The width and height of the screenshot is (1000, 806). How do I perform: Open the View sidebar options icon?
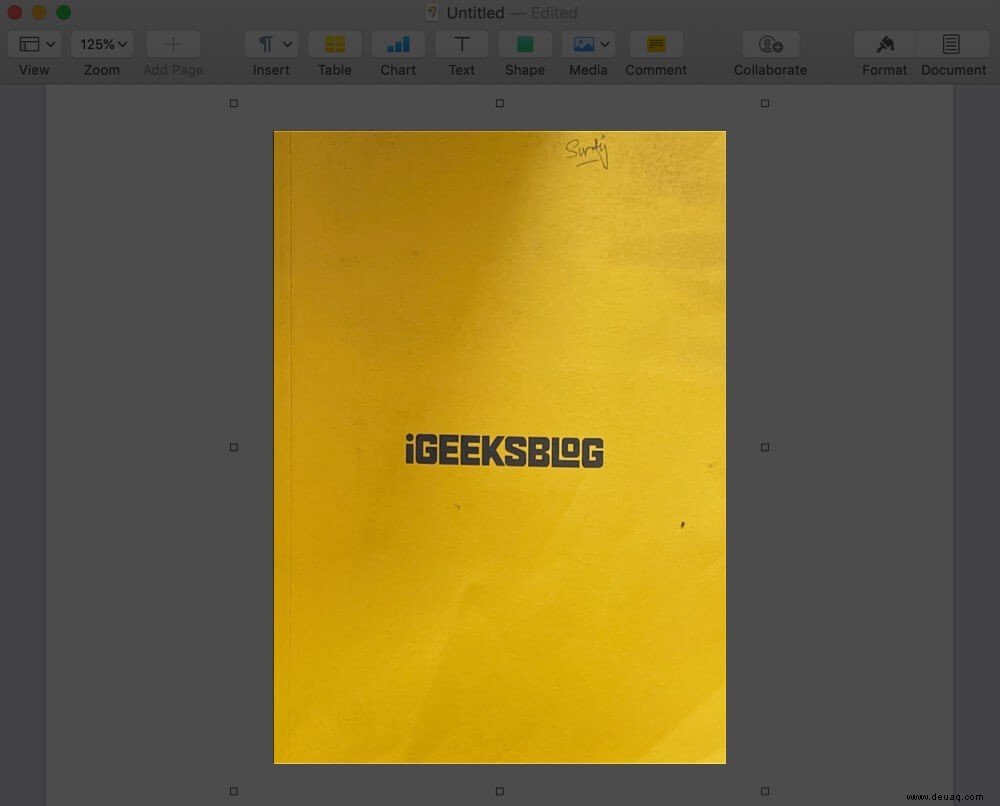pos(29,44)
